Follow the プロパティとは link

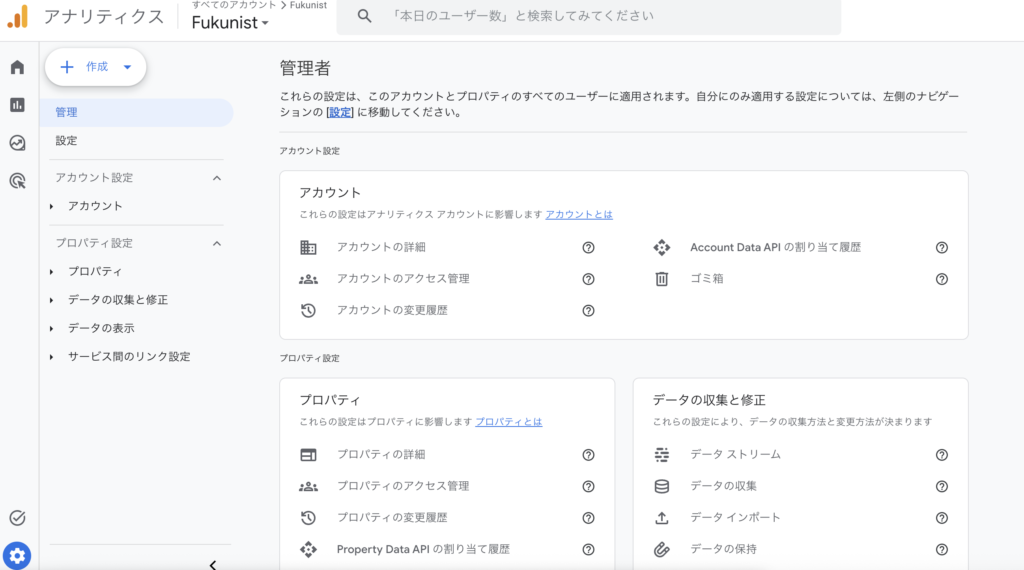[x=509, y=422]
